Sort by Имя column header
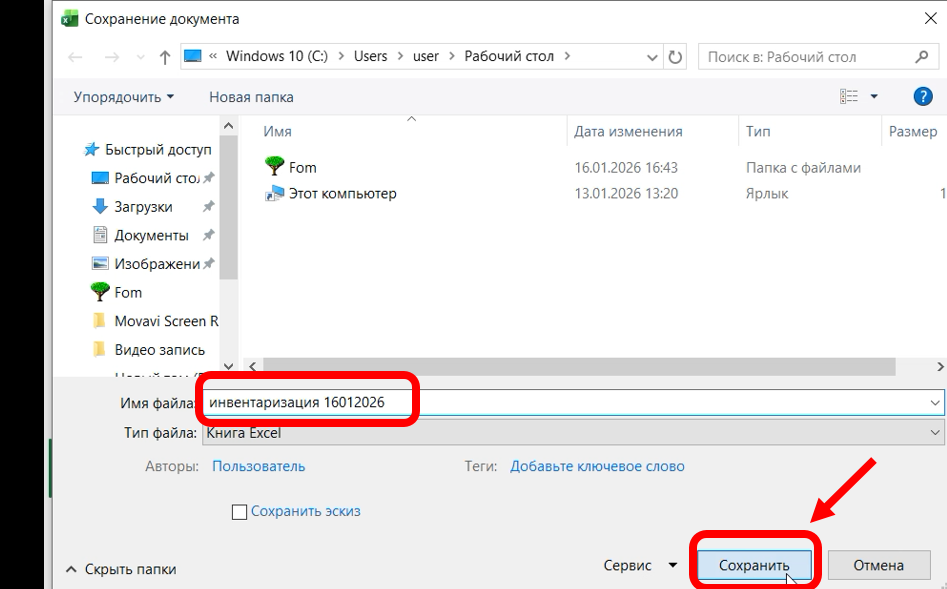Image resolution: width=947 pixels, height=589 pixels. click(277, 131)
